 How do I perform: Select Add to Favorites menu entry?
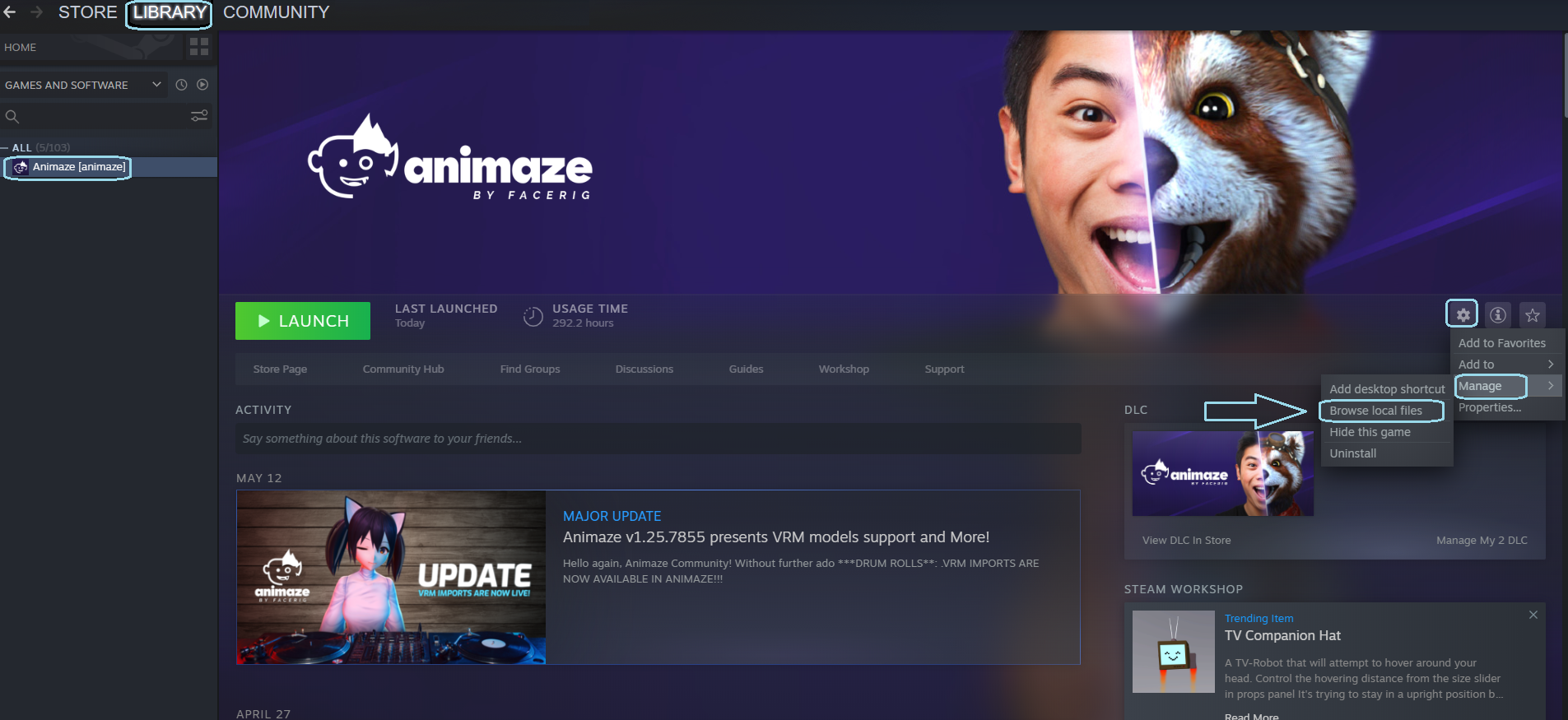[x=1502, y=343]
